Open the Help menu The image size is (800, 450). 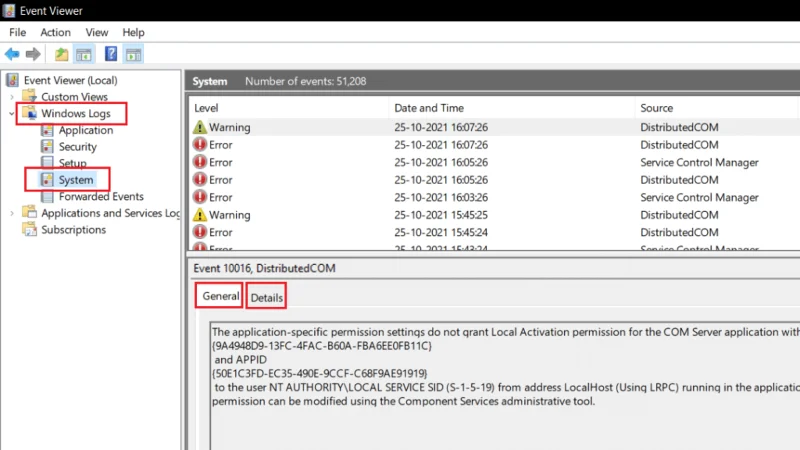(133, 32)
